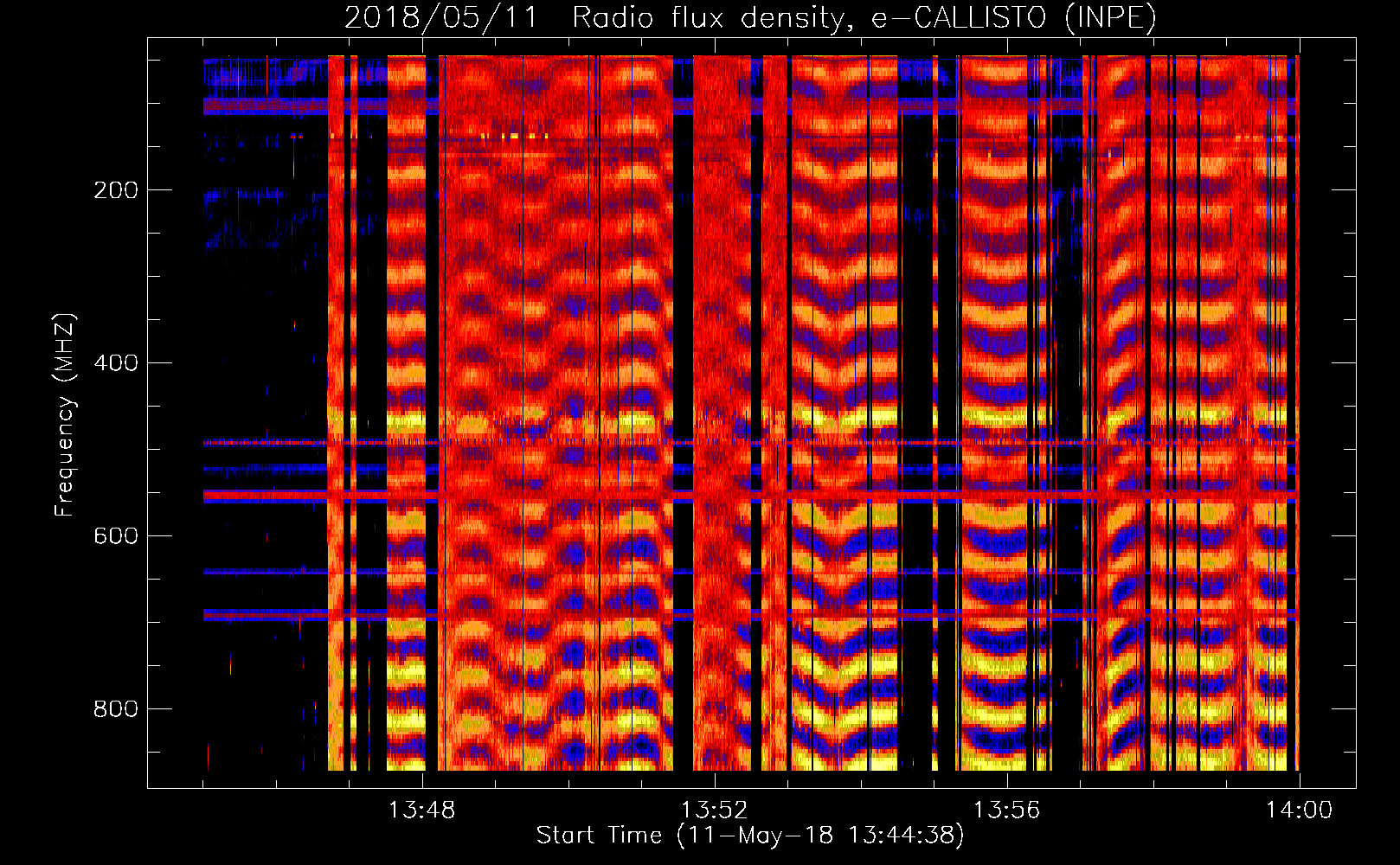Click the 14:00 time tick label
This screenshot has width=1400, height=865.
1299,811
